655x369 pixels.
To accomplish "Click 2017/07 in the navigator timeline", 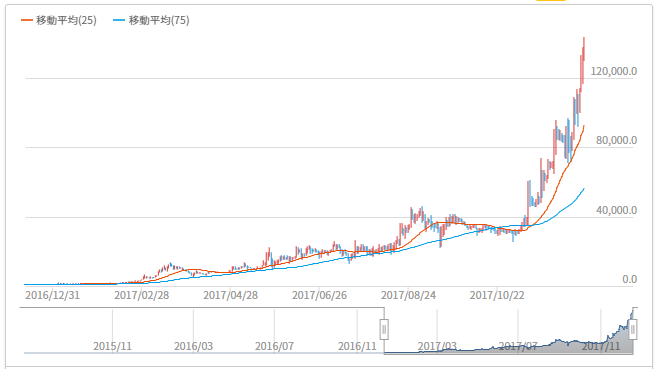I will (x=518, y=346).
